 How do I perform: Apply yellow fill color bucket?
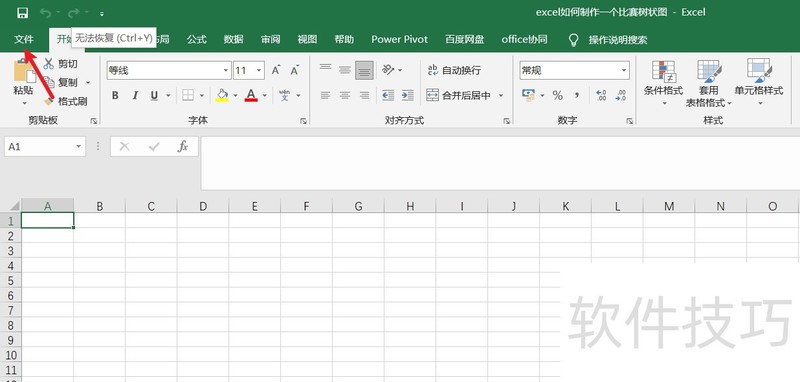[x=222, y=95]
